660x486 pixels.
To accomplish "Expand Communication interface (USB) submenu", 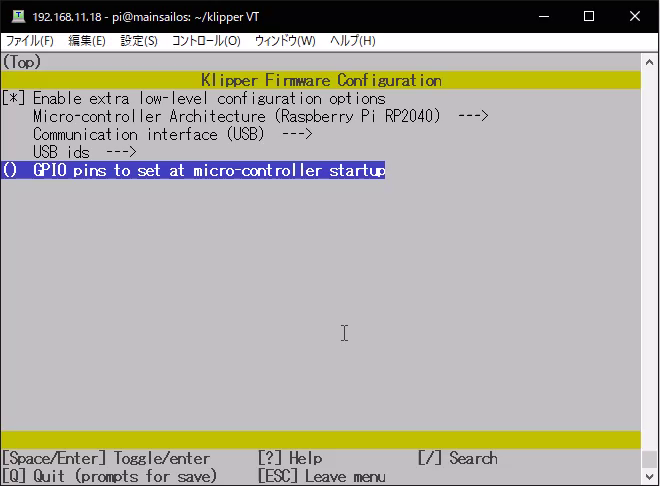I will (x=173, y=134).
